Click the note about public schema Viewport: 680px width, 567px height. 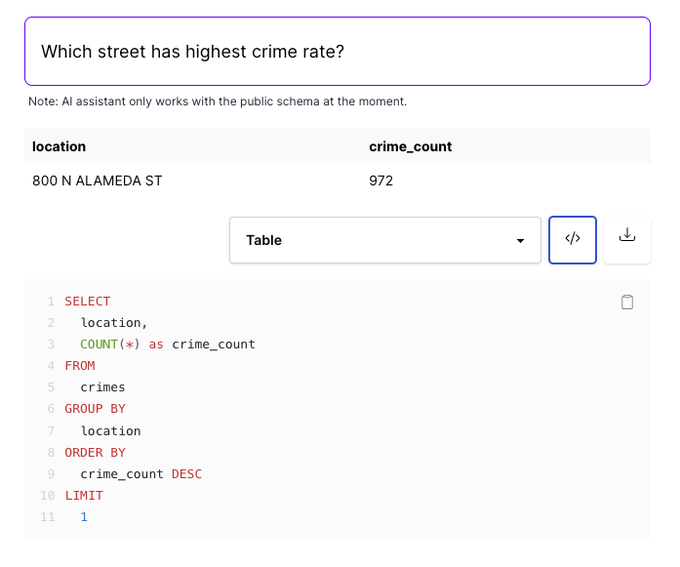click(217, 102)
